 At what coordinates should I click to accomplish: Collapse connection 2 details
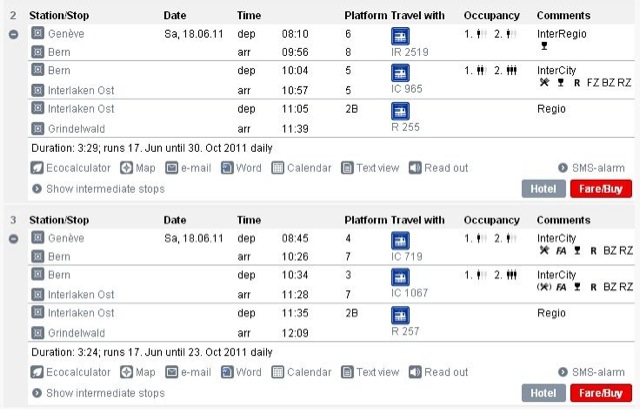(x=13, y=35)
